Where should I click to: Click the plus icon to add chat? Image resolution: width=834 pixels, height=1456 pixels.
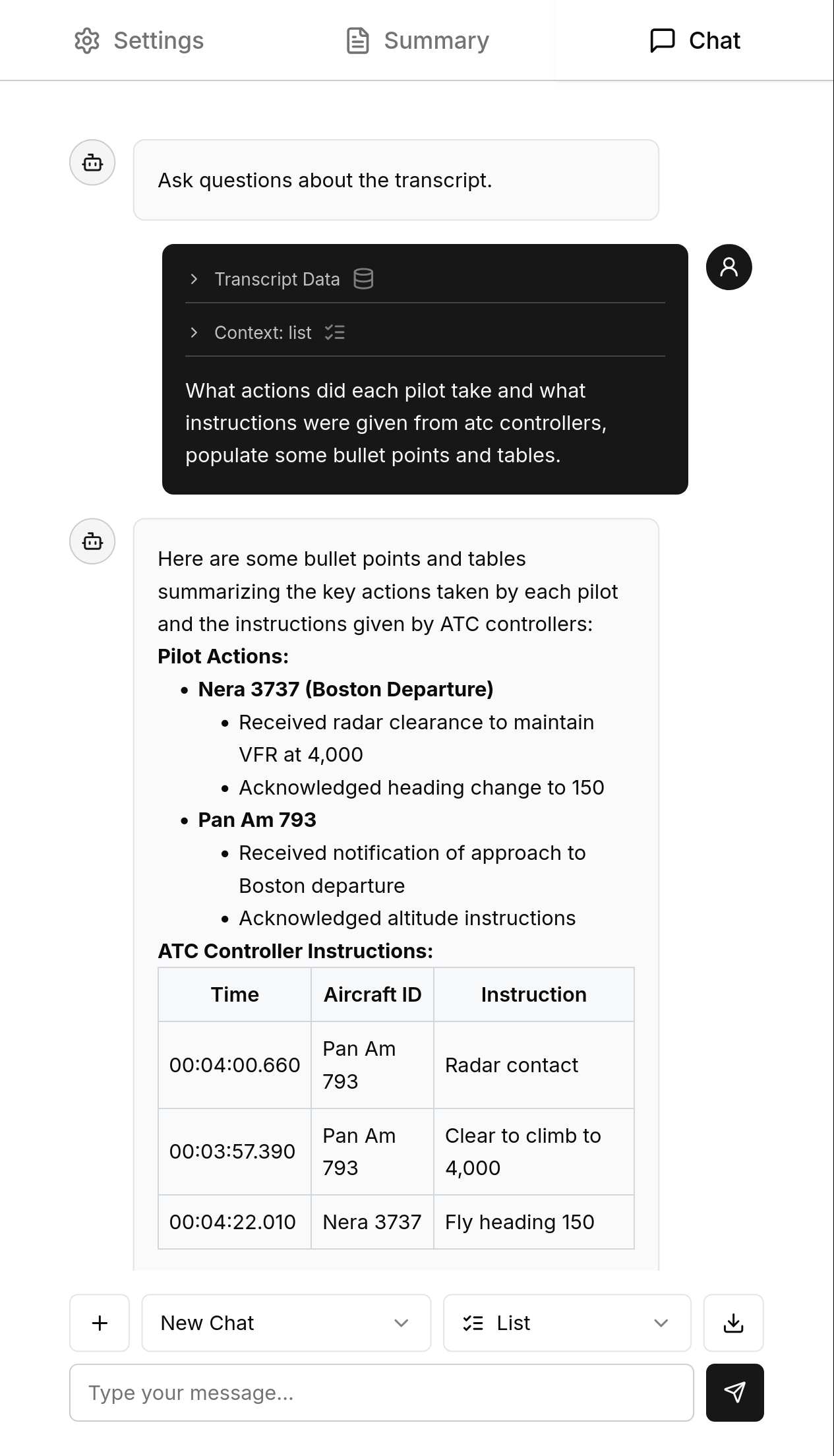point(100,1323)
